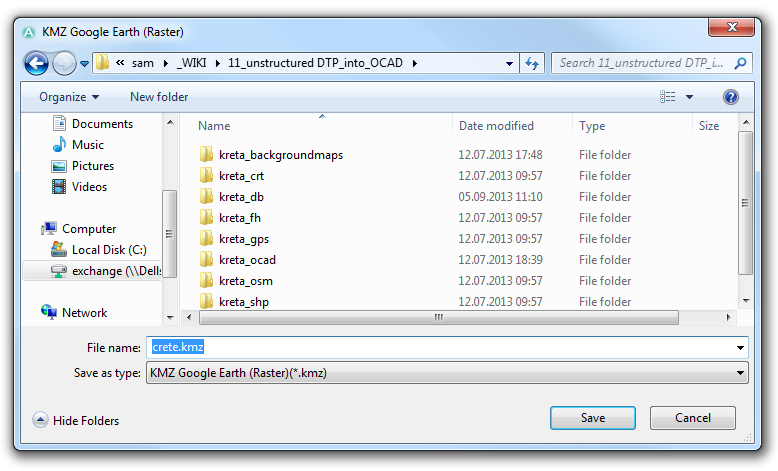Click the kreta_shp folder icon
Viewport: 778px width, 471px height.
tap(206, 301)
